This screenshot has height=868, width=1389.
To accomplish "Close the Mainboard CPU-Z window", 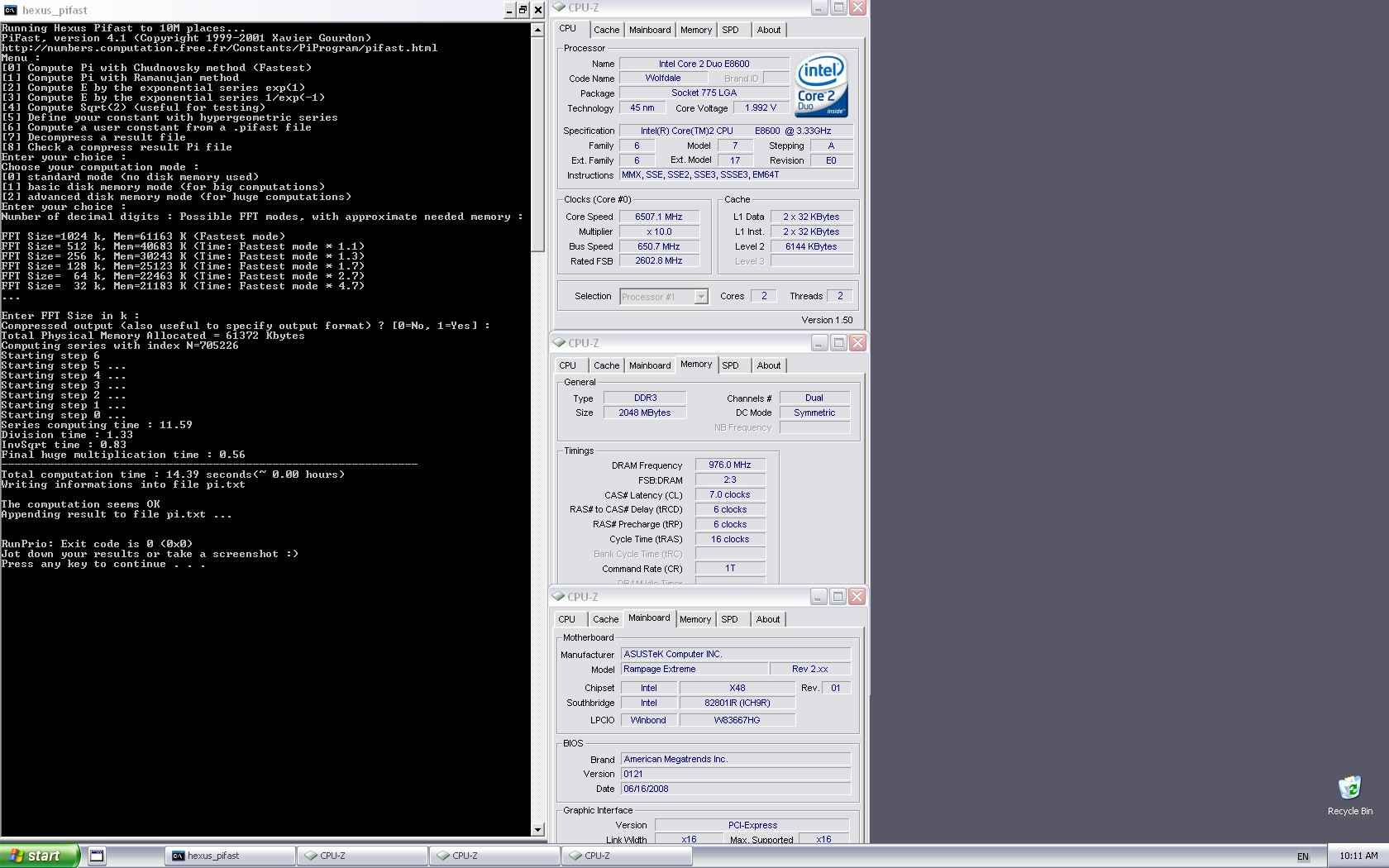I will pyautogui.click(x=857, y=596).
